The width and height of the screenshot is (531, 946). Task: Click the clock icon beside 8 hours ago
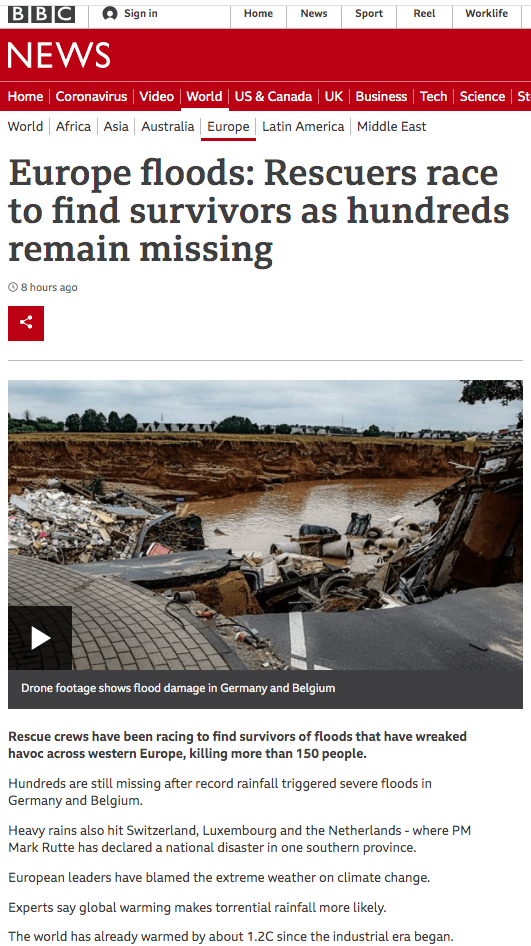(x=13, y=287)
